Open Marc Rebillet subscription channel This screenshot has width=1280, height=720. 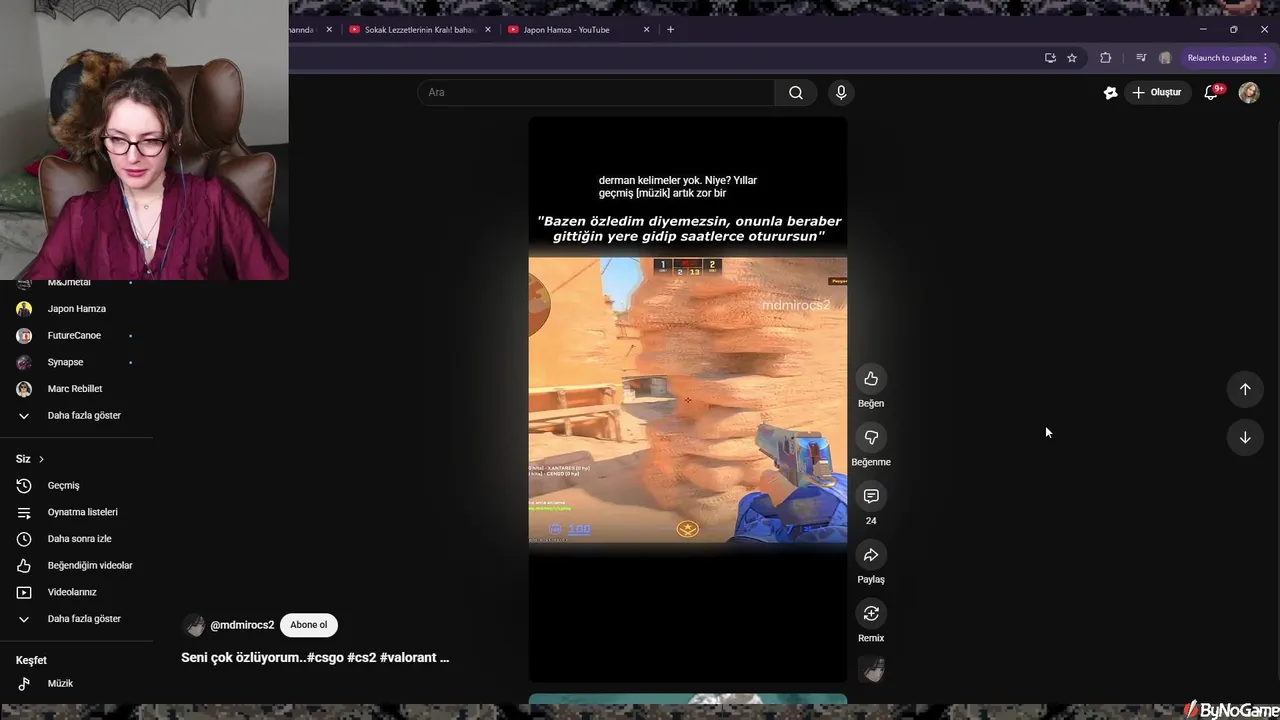(x=76, y=389)
